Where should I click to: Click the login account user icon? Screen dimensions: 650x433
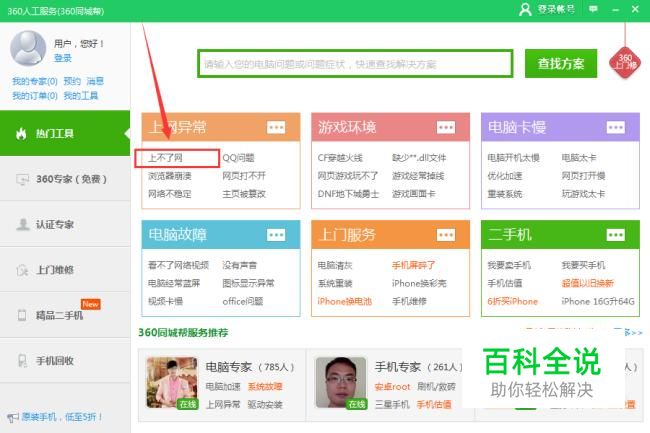pyautogui.click(x=525, y=9)
